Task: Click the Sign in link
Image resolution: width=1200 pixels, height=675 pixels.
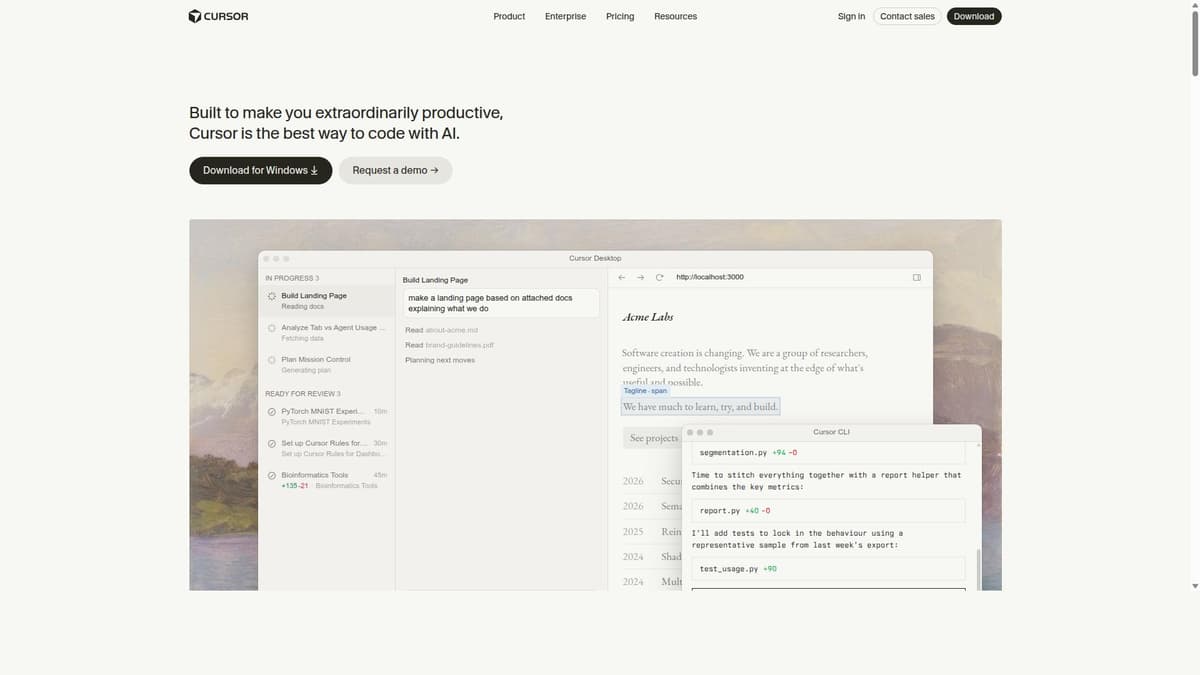Action: (x=851, y=16)
